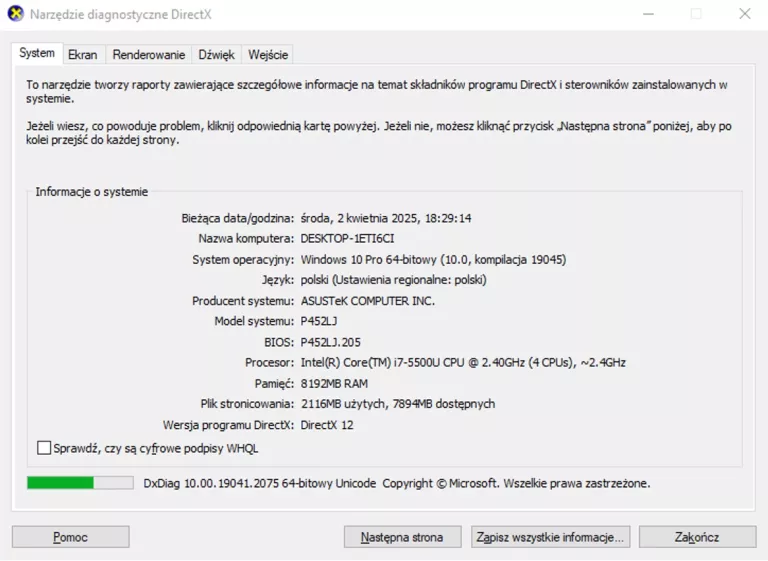Click the system model P452LJ value

click(319, 321)
